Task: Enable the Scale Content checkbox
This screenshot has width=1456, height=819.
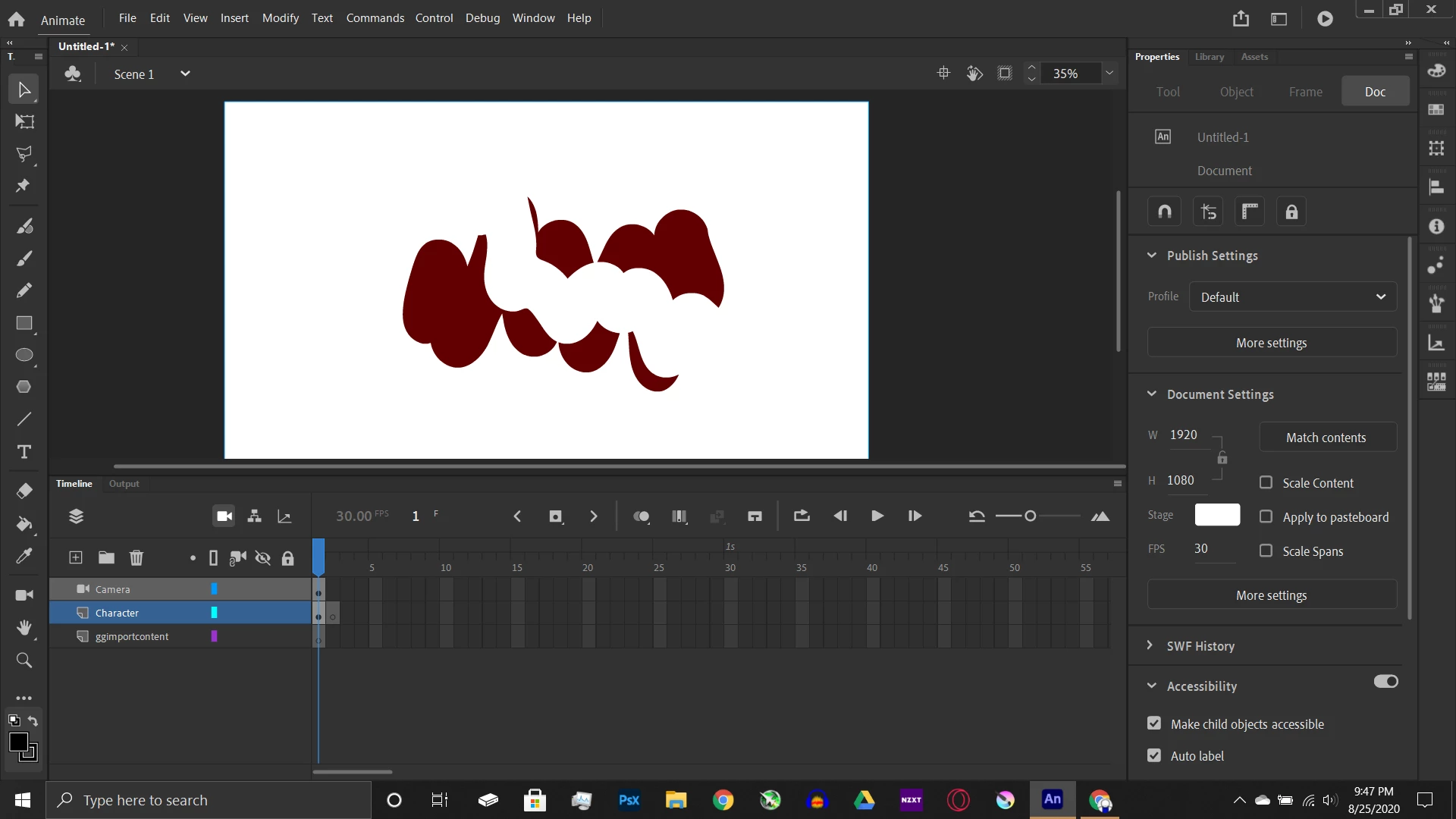Action: (x=1266, y=483)
